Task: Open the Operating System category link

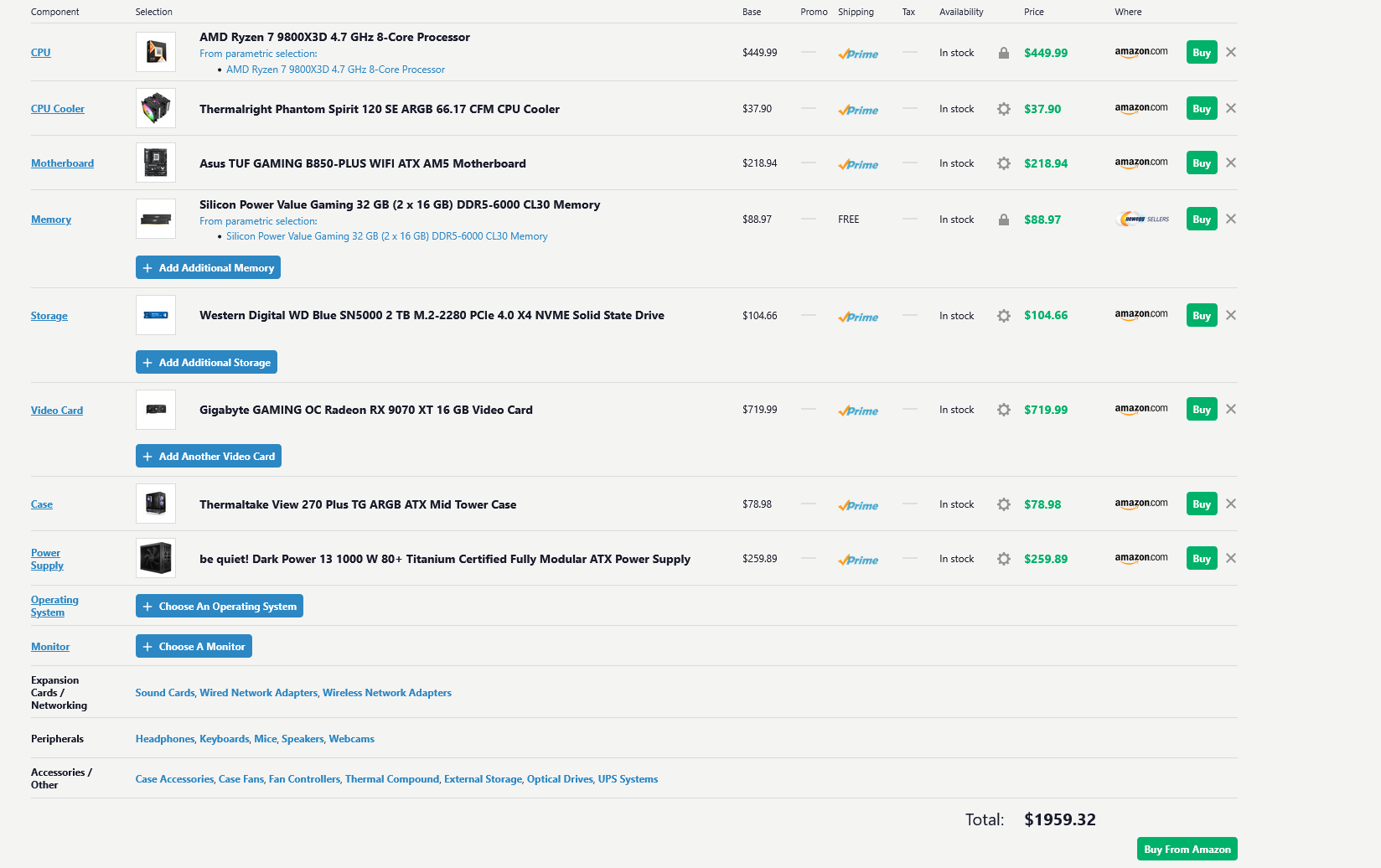Action: [x=54, y=606]
